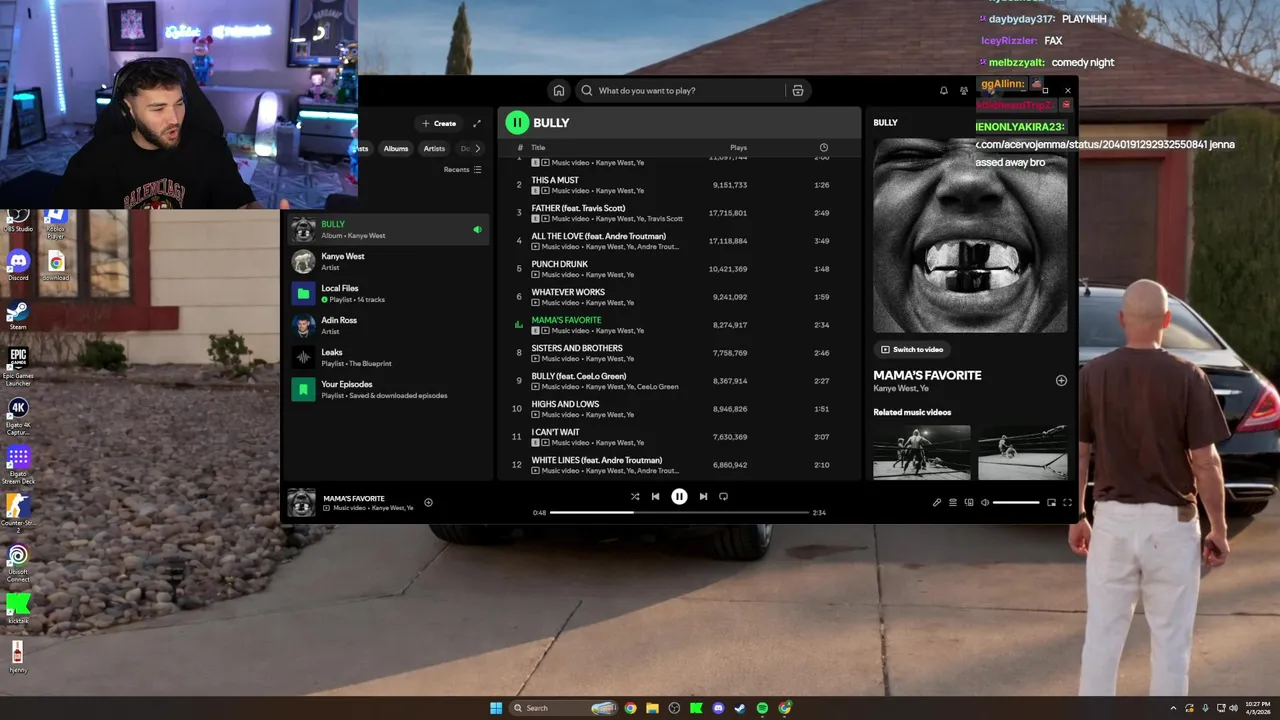Open Spotify from the taskbar
Screen dimensions: 1280x720
762,708
